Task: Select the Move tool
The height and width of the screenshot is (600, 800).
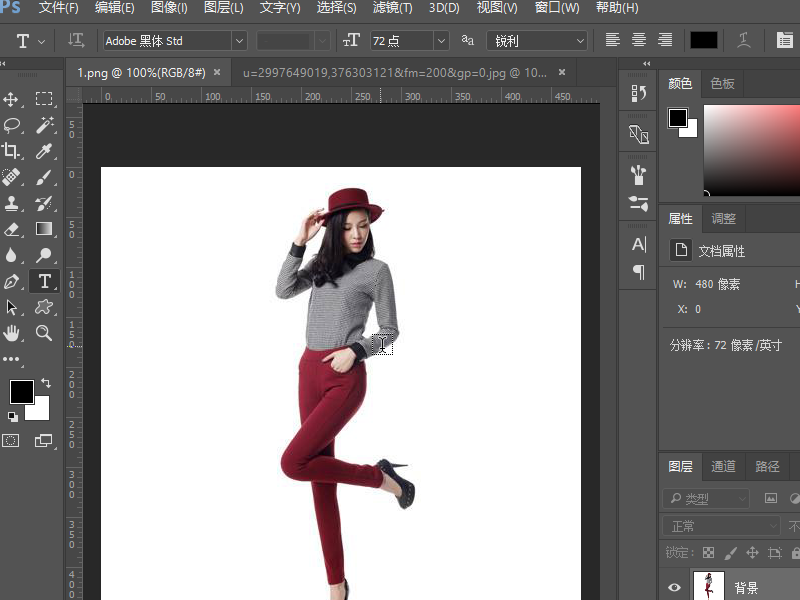Action: click(11, 99)
